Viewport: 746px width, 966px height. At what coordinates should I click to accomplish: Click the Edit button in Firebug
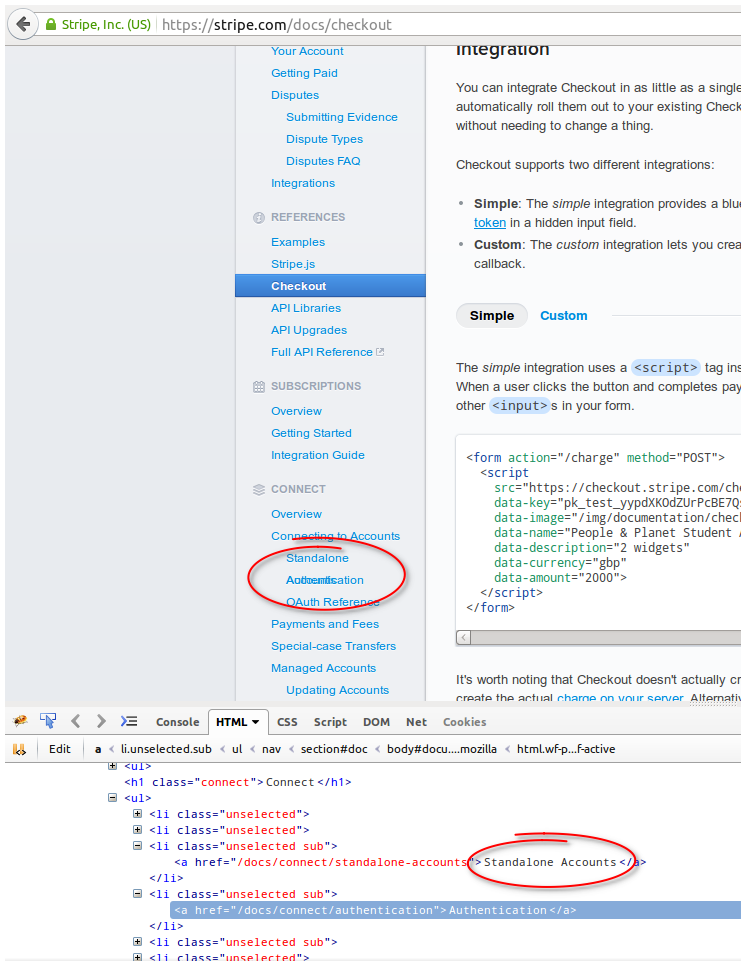pyautogui.click(x=60, y=749)
